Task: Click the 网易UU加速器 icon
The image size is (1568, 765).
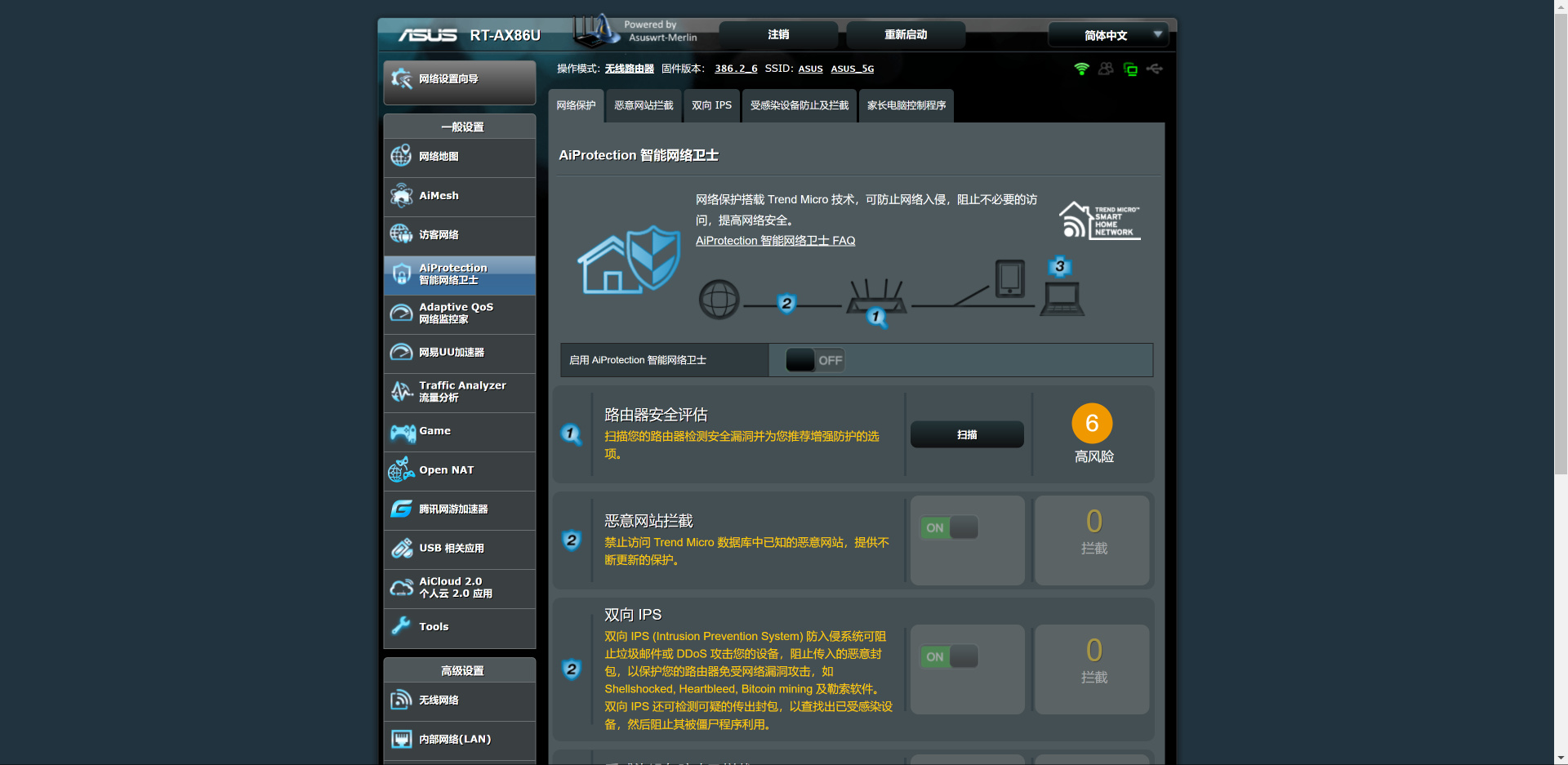Action: [401, 352]
